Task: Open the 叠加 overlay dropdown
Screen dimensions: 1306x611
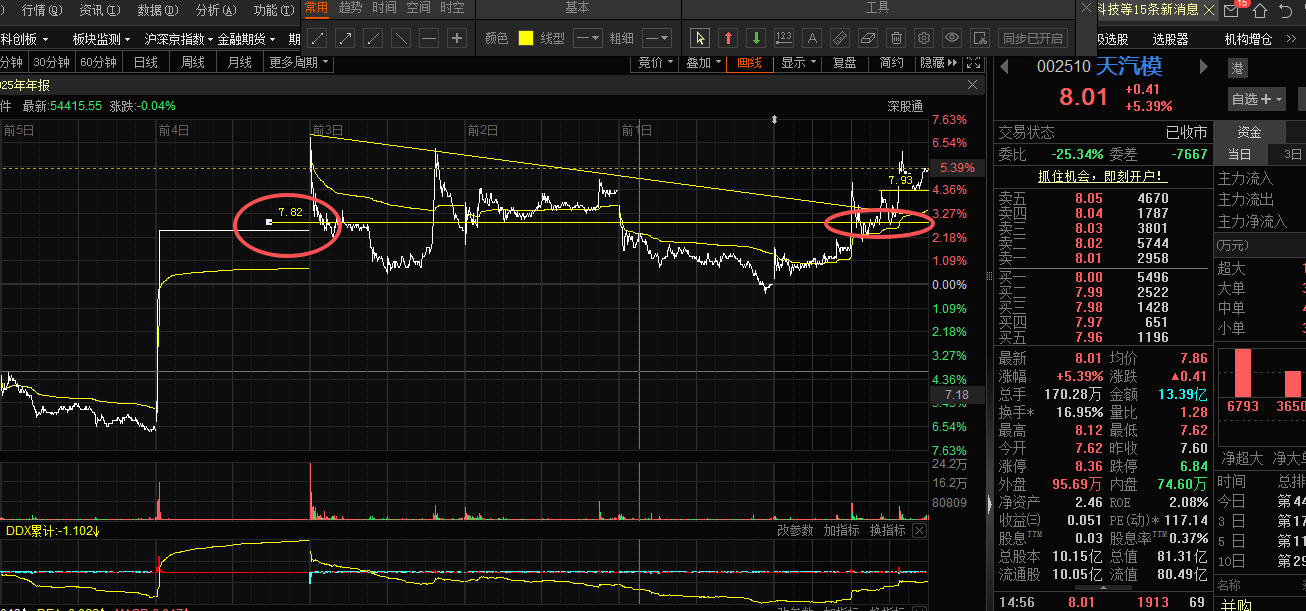Action: [x=704, y=62]
